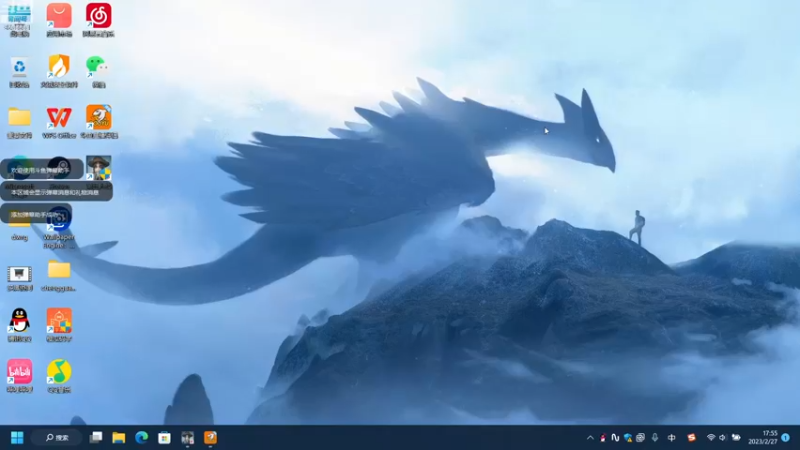Launch the pink bilibili desktop shortcut
The height and width of the screenshot is (450, 800).
pos(19,371)
